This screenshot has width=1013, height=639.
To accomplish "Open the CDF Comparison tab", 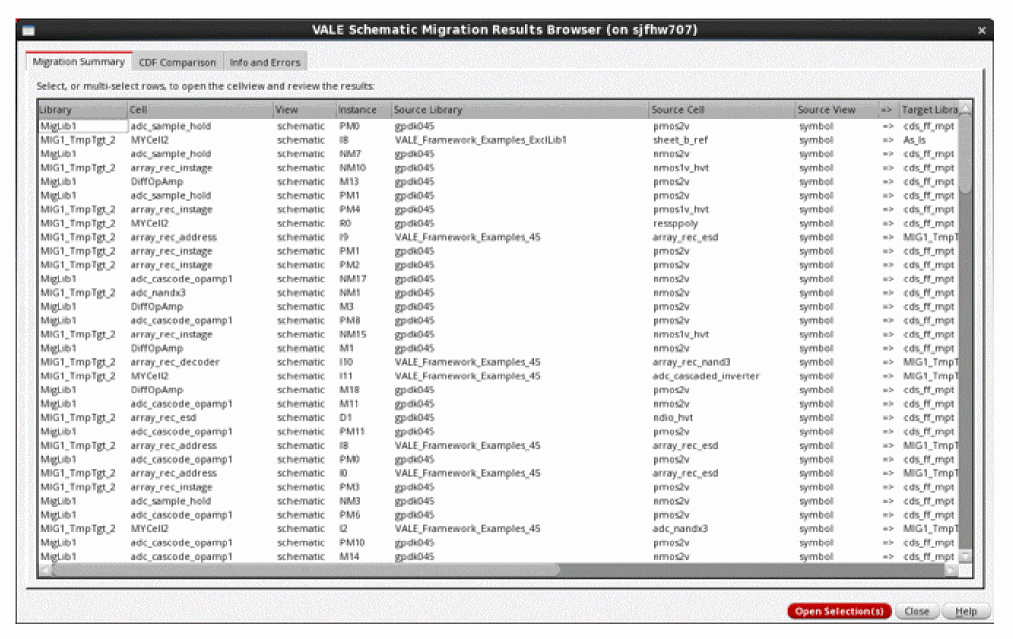I will (177, 62).
